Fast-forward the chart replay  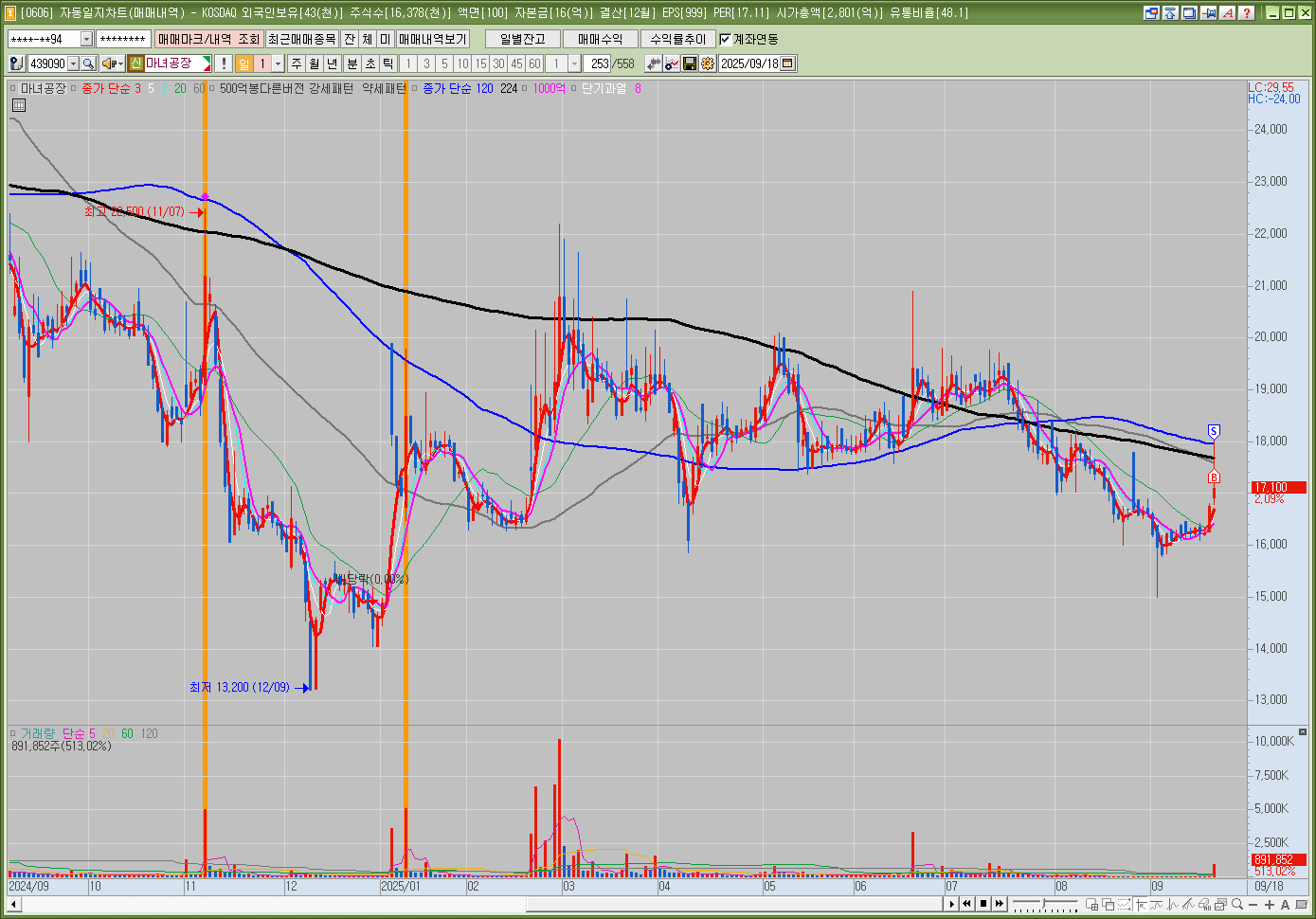[1000, 904]
